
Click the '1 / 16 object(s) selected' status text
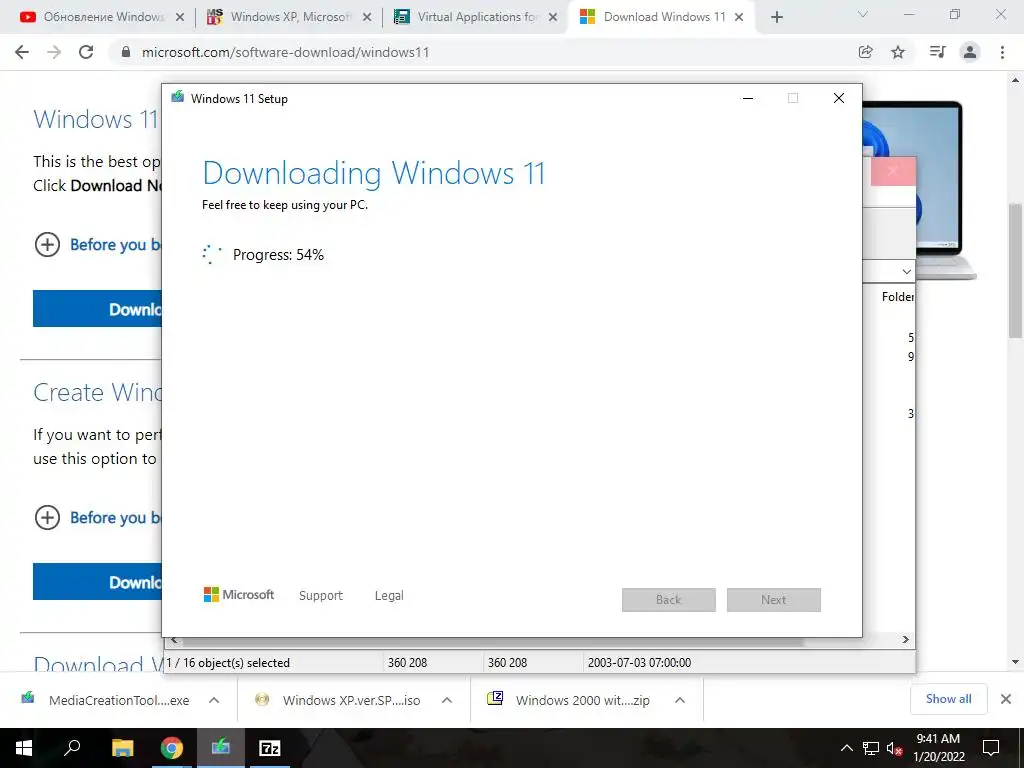point(228,662)
